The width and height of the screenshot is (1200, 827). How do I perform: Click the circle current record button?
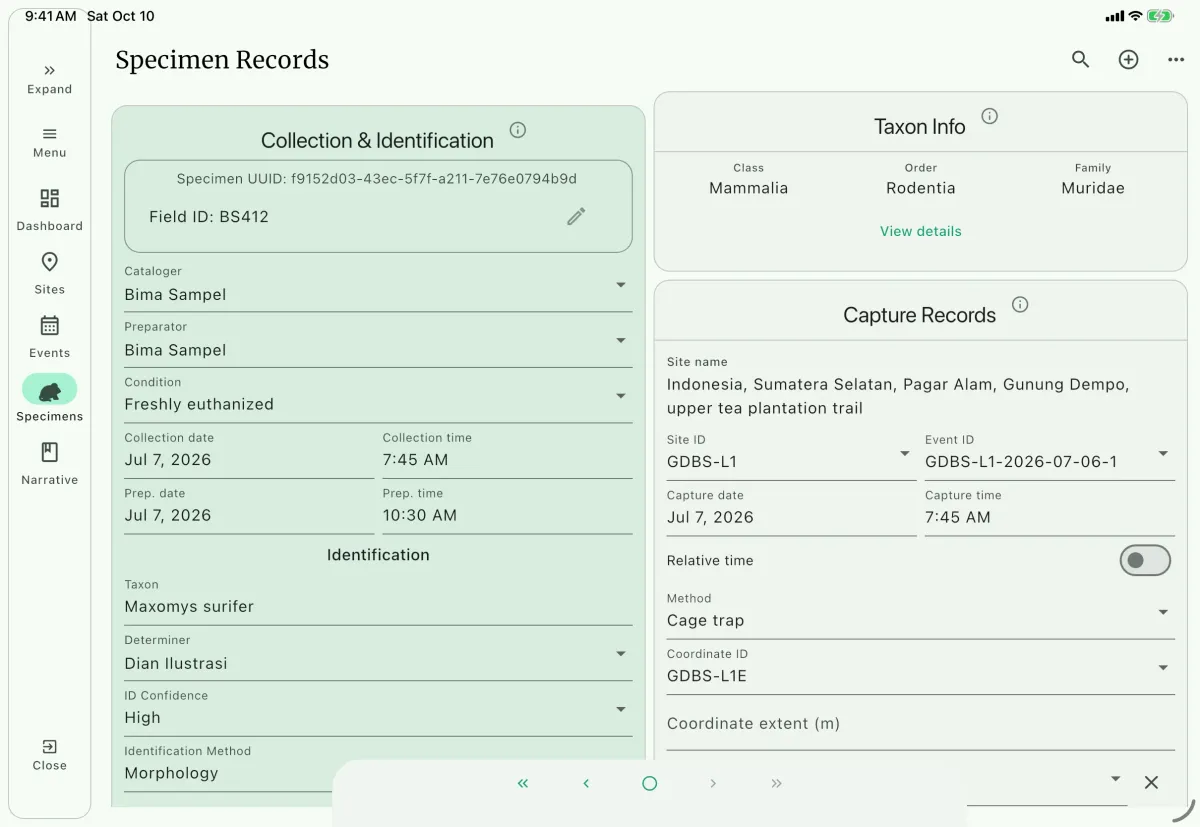[650, 784]
